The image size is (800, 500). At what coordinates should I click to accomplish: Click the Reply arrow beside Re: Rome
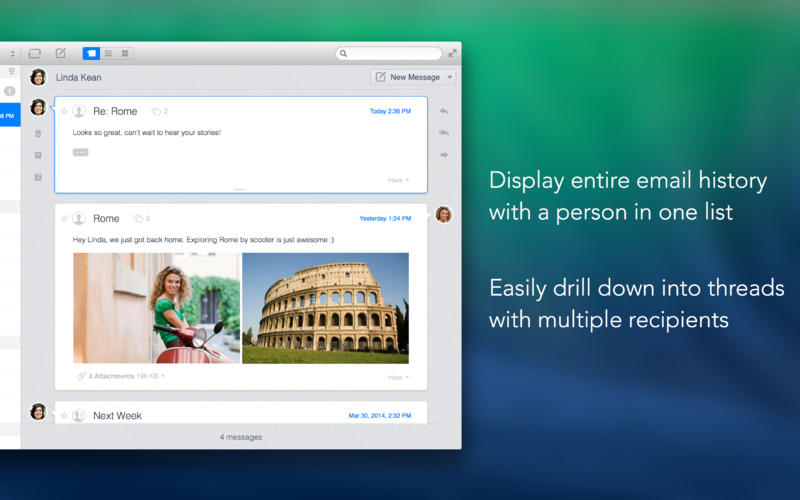444,111
